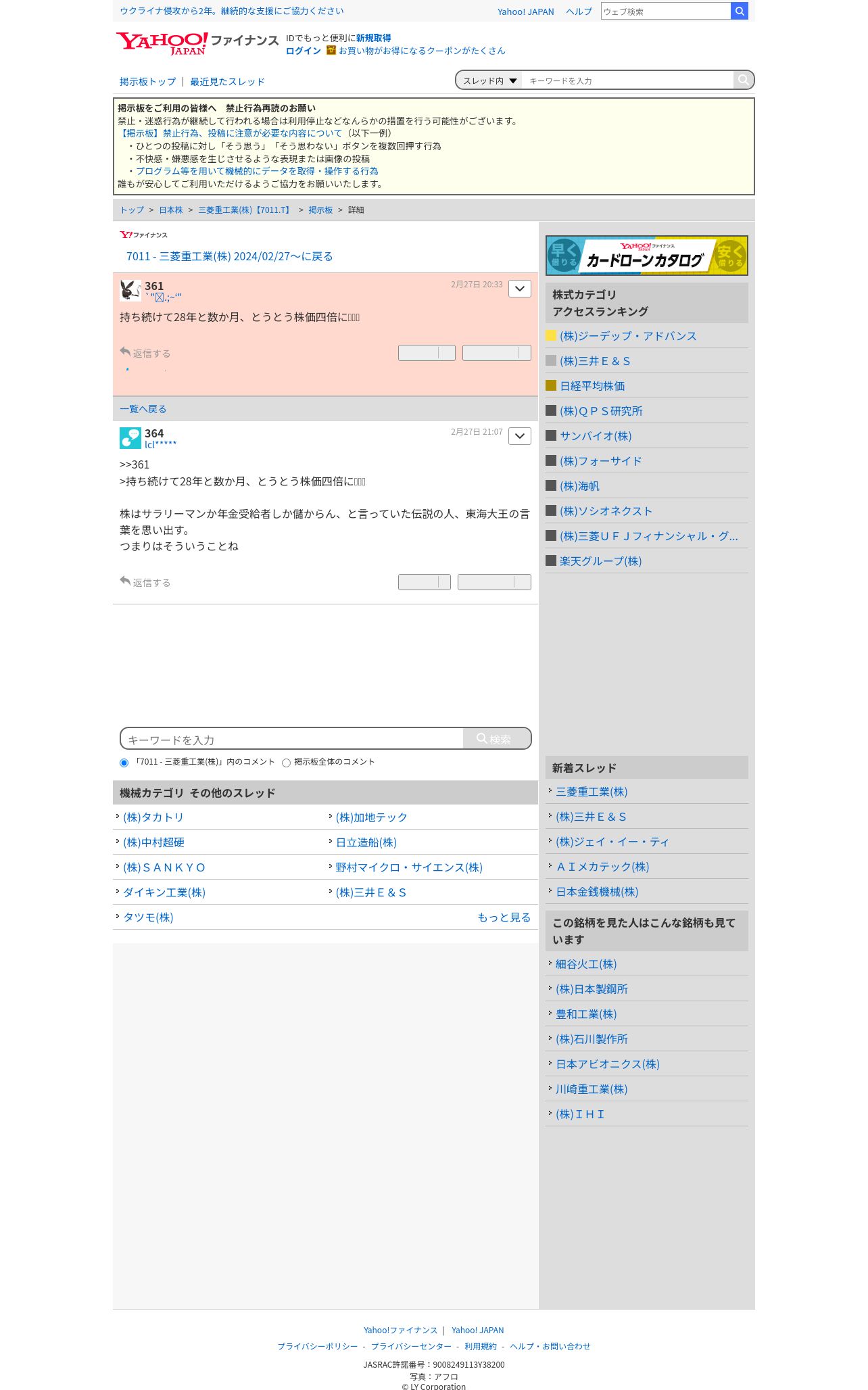Click プライバシーポリシー footer link
The height and width of the screenshot is (1390, 868).
pyautogui.click(x=318, y=1346)
